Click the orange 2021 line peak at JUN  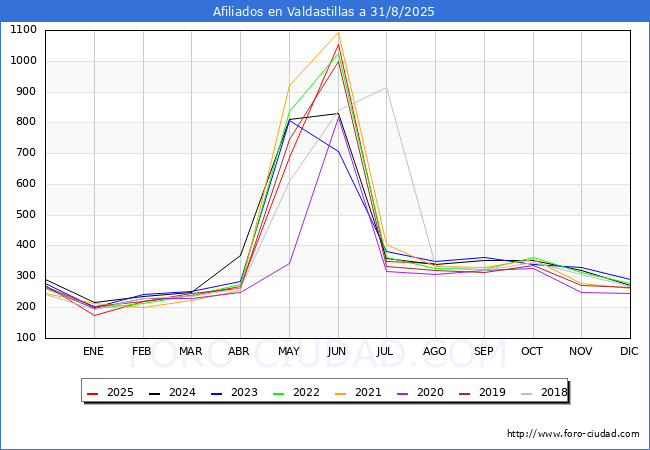(338, 32)
